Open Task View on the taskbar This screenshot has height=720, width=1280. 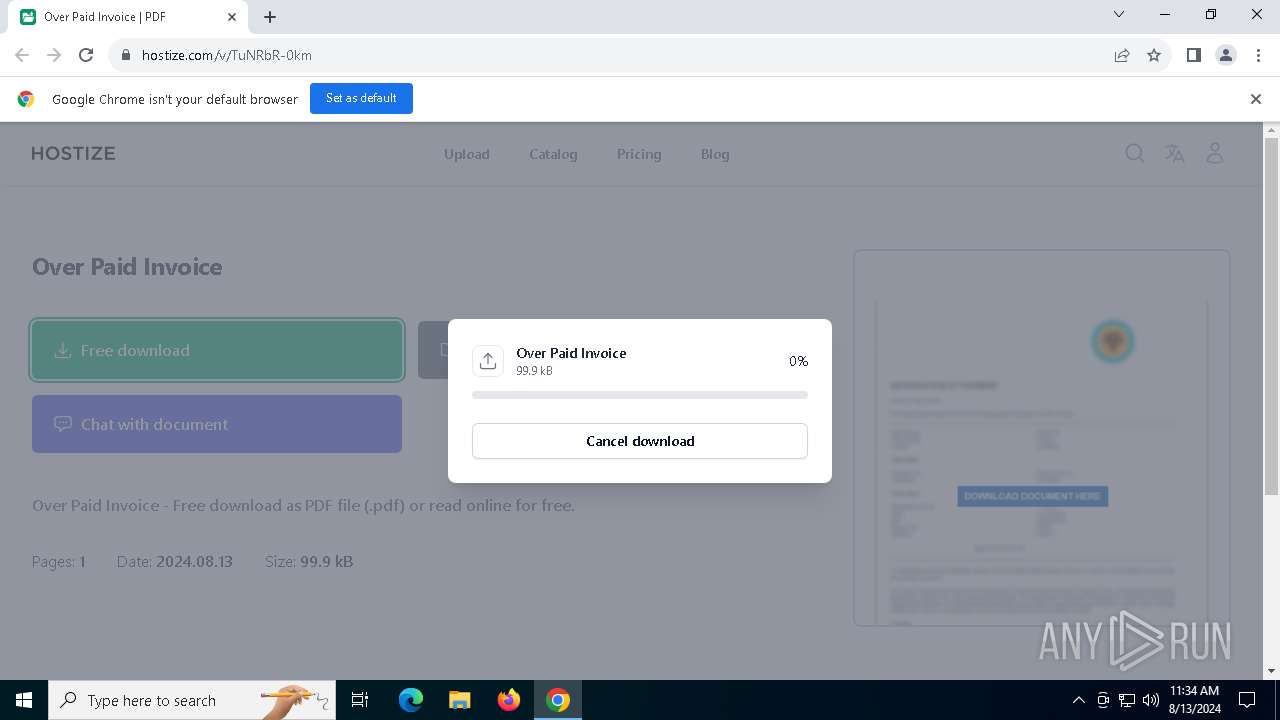click(360, 700)
